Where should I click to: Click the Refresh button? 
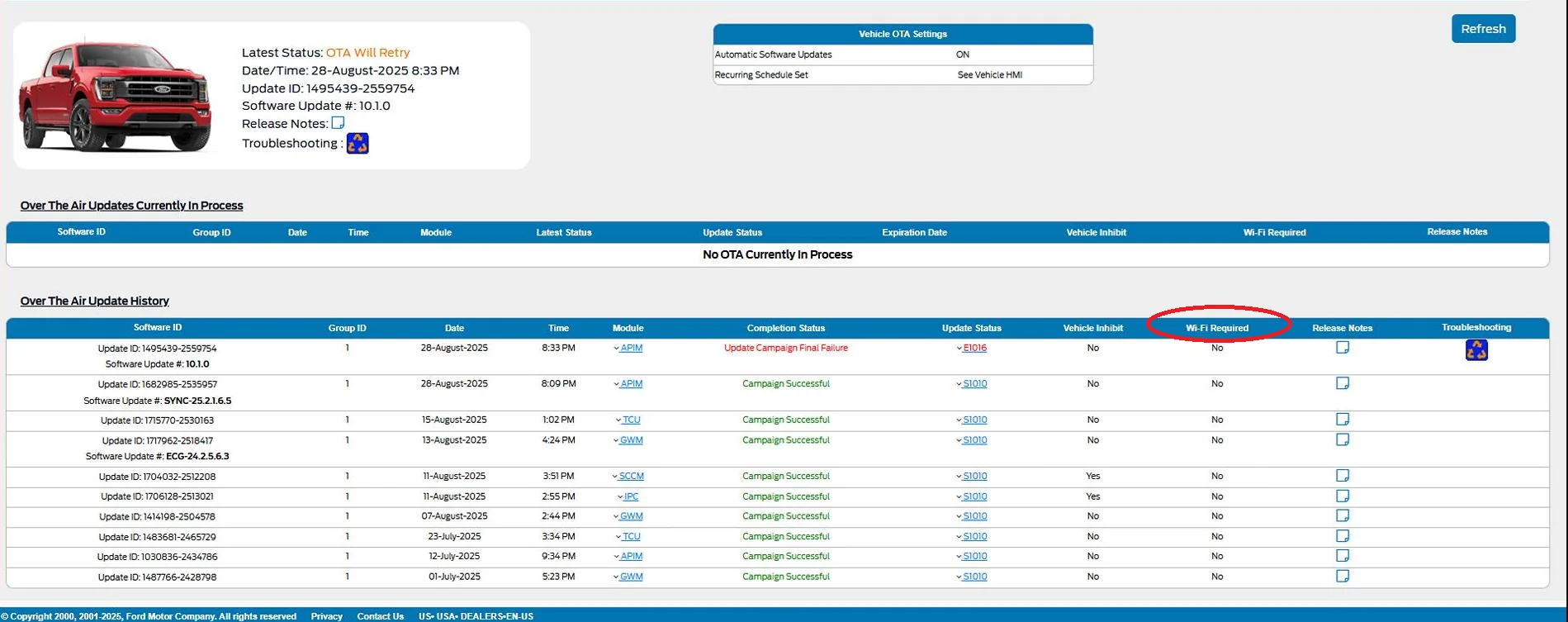coord(1483,29)
